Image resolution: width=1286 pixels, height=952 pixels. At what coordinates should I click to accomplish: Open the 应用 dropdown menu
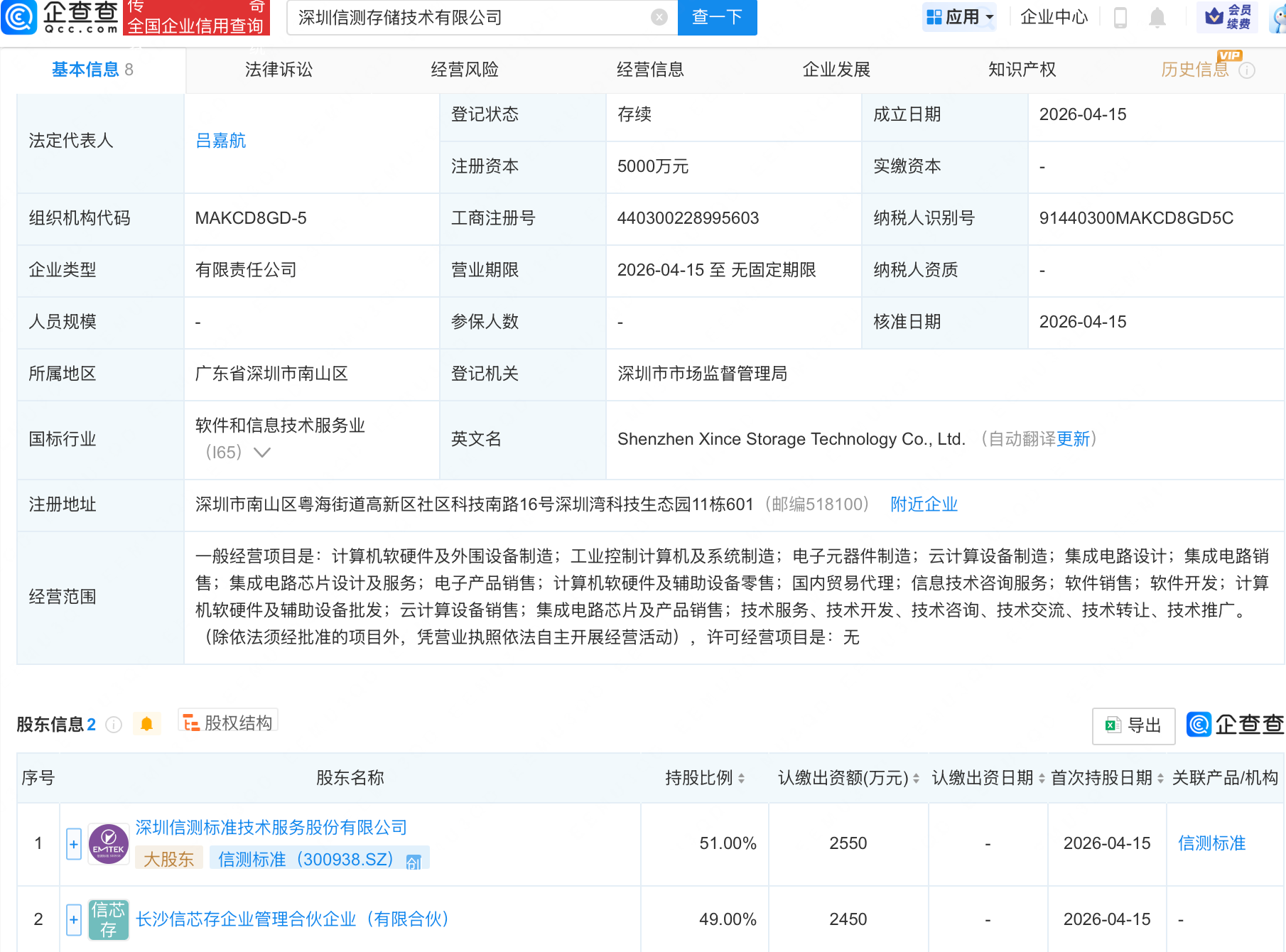959,18
